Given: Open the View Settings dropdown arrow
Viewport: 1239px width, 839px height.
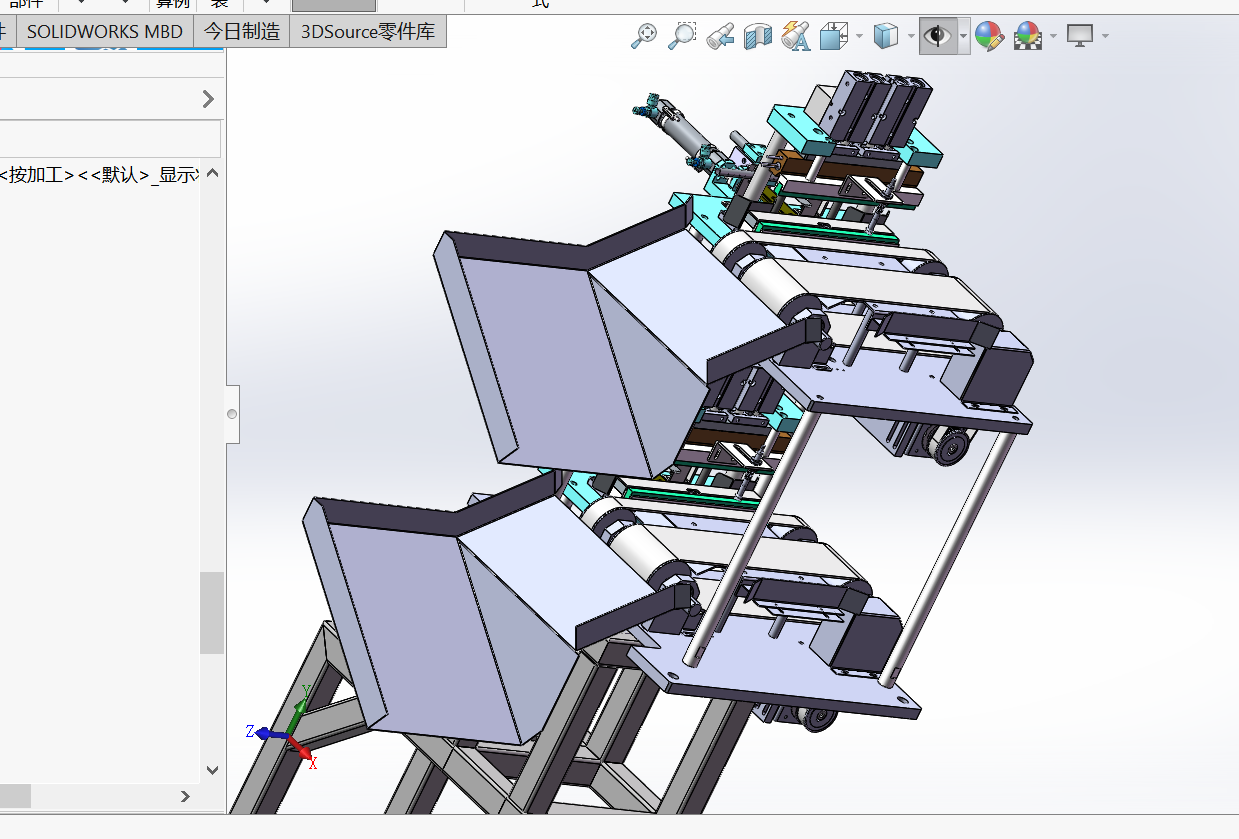Looking at the screenshot, I should (x=1105, y=37).
